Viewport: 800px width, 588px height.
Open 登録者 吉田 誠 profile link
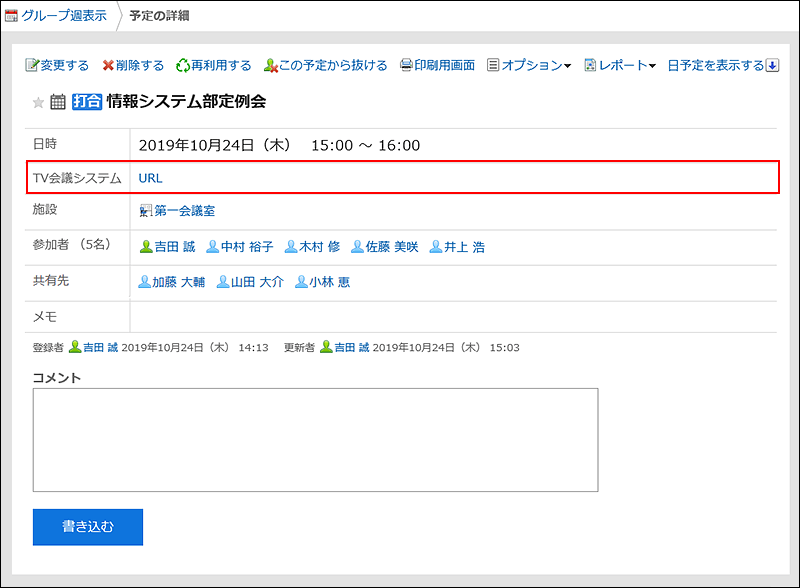101,348
